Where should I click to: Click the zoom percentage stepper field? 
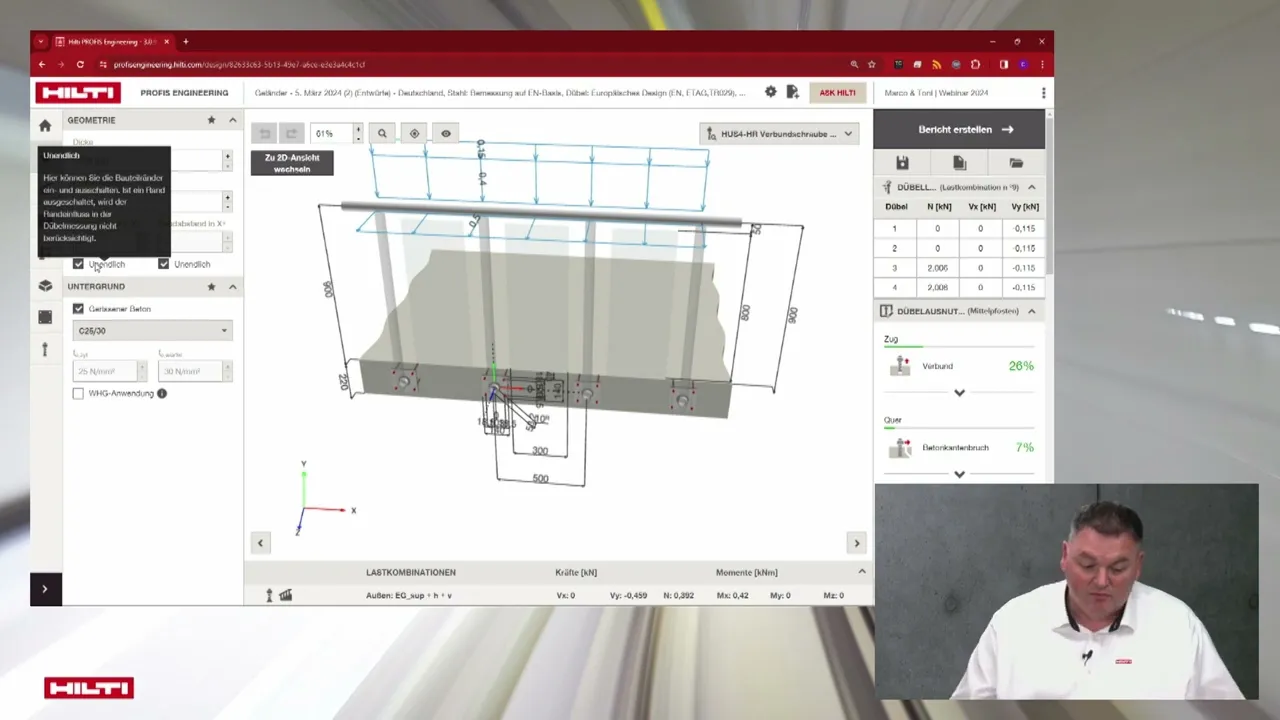pyautogui.click(x=337, y=133)
